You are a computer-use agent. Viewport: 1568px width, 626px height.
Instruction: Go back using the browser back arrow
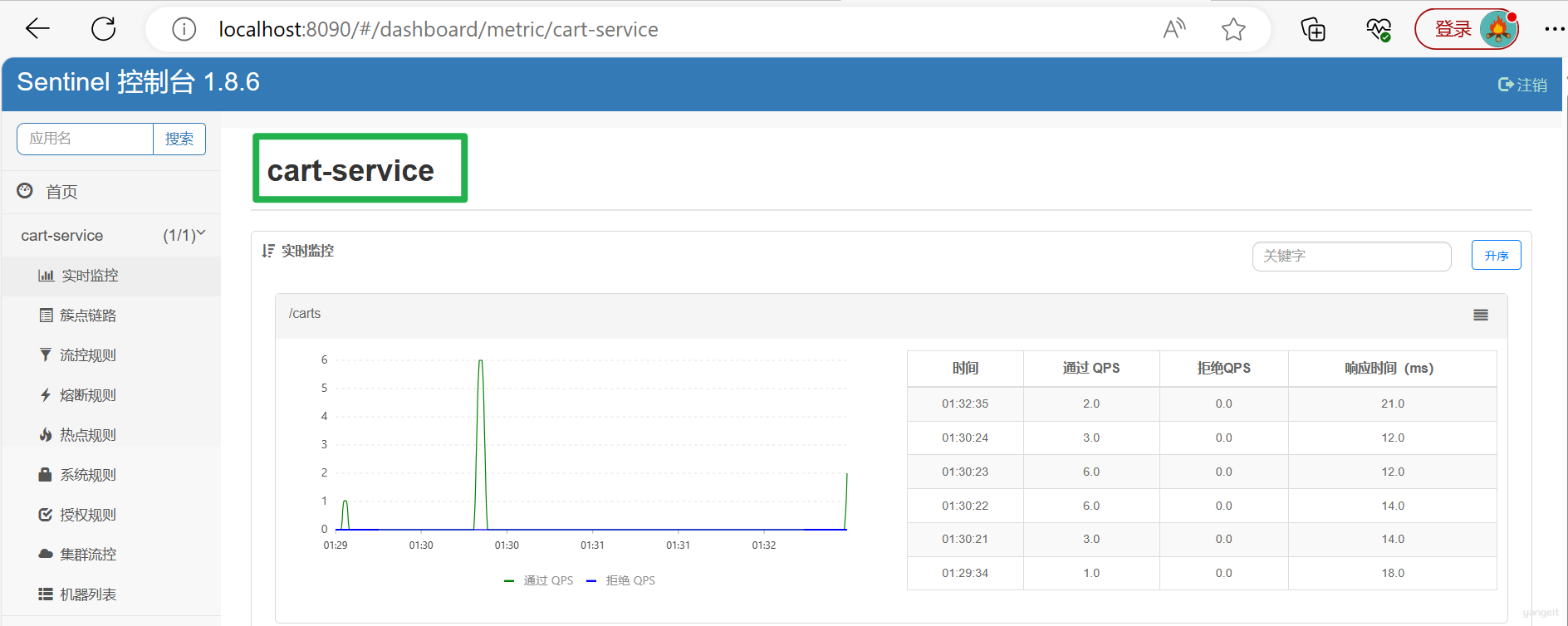point(38,29)
